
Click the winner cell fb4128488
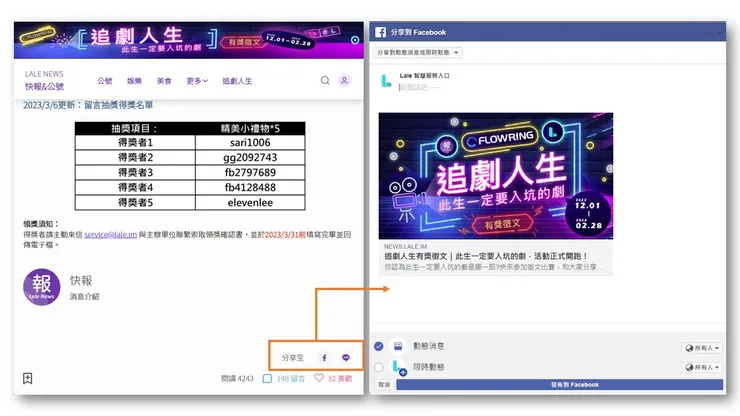pos(250,187)
